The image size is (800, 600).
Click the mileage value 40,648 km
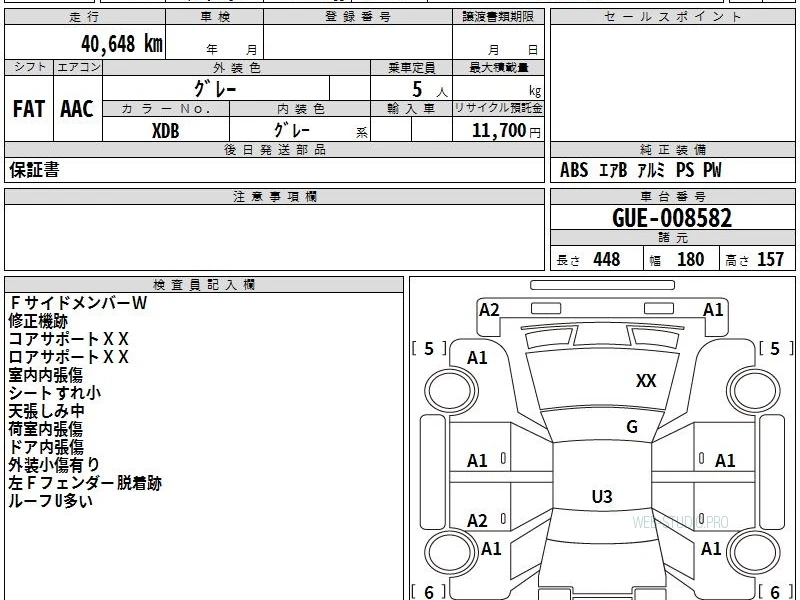[122, 44]
